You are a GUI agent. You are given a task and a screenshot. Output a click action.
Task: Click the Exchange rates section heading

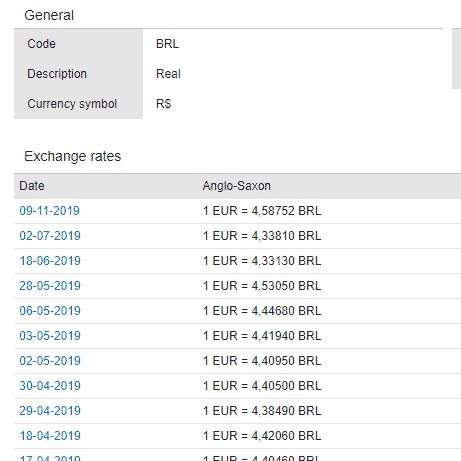pyautogui.click(x=73, y=156)
